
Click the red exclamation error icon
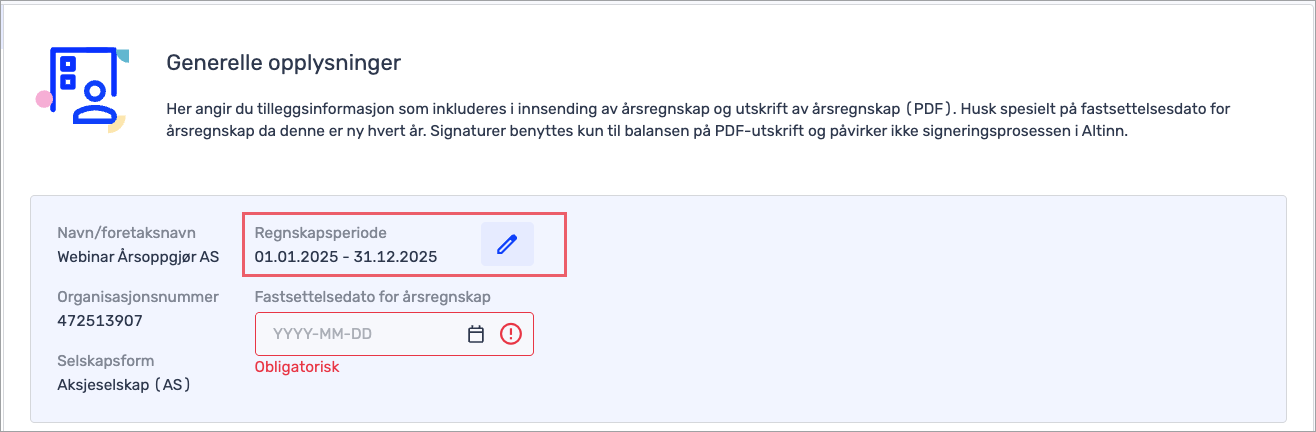tap(511, 334)
